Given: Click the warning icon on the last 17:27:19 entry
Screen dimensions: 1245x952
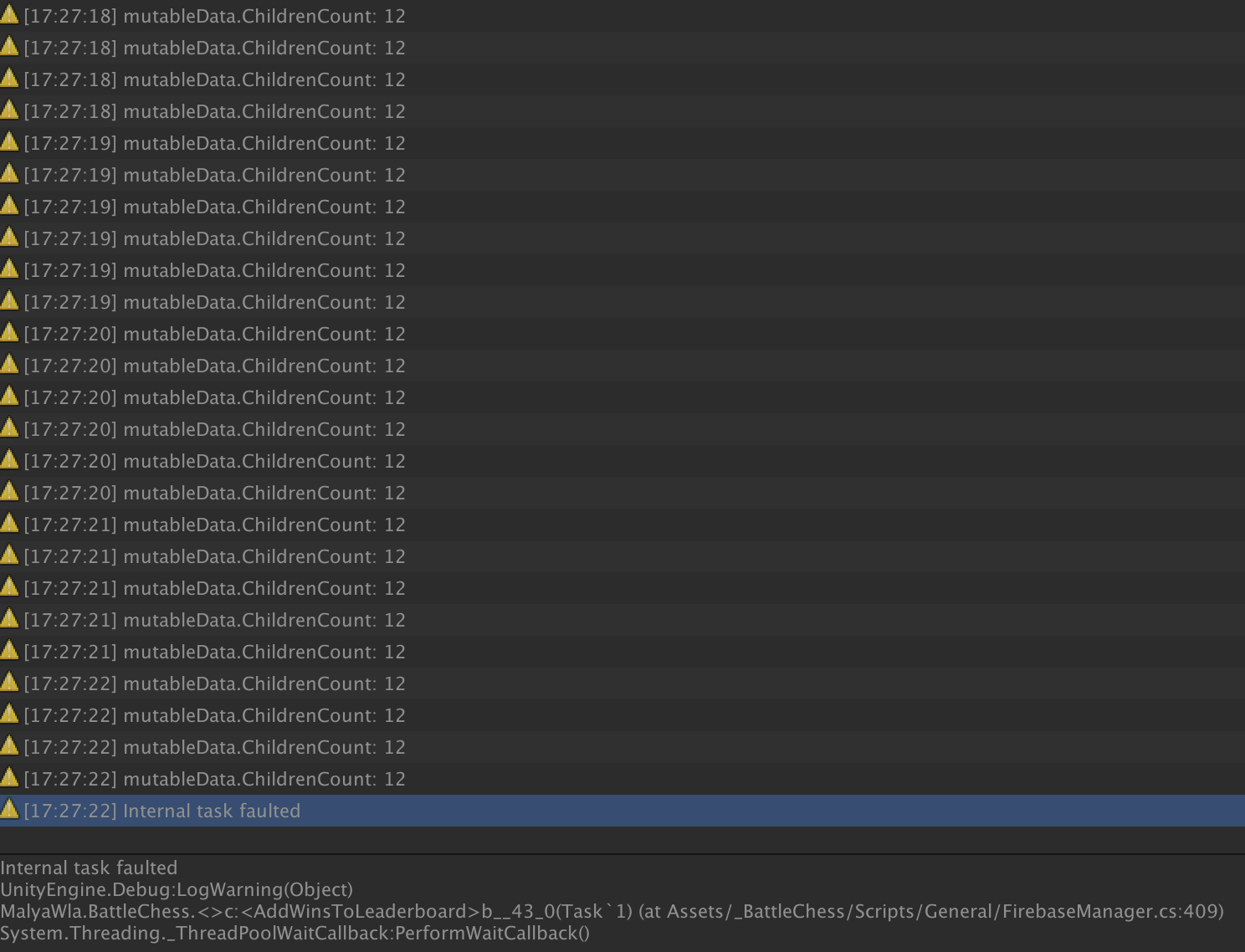Looking at the screenshot, I should tap(9, 302).
